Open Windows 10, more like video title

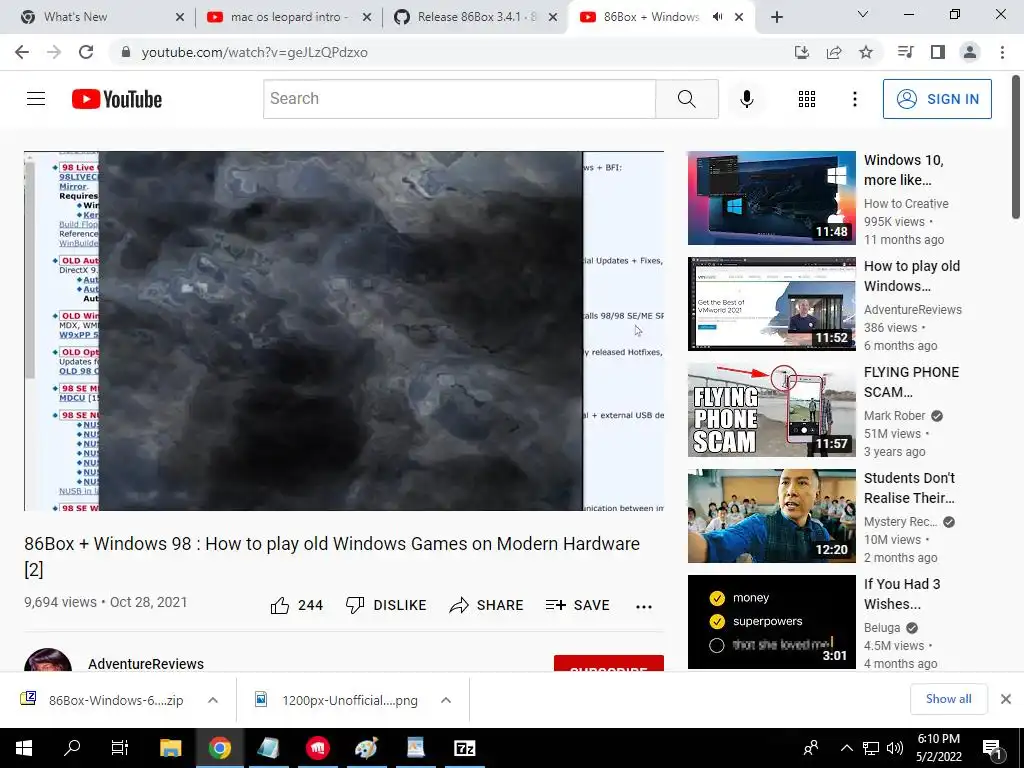coord(904,170)
